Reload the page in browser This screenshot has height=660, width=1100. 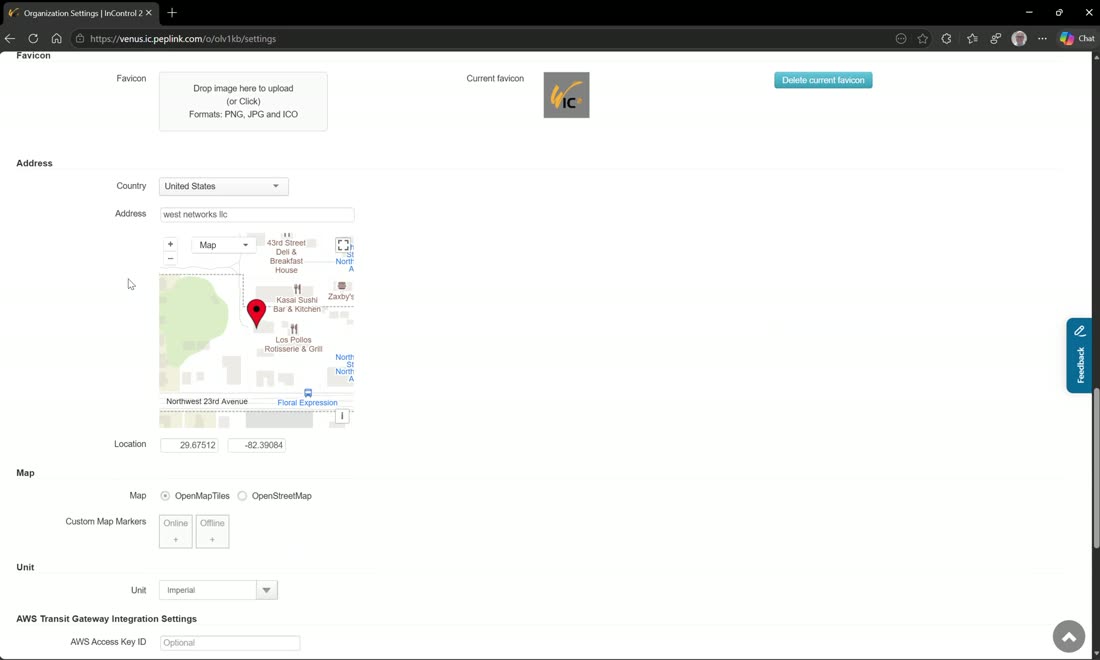(33, 39)
